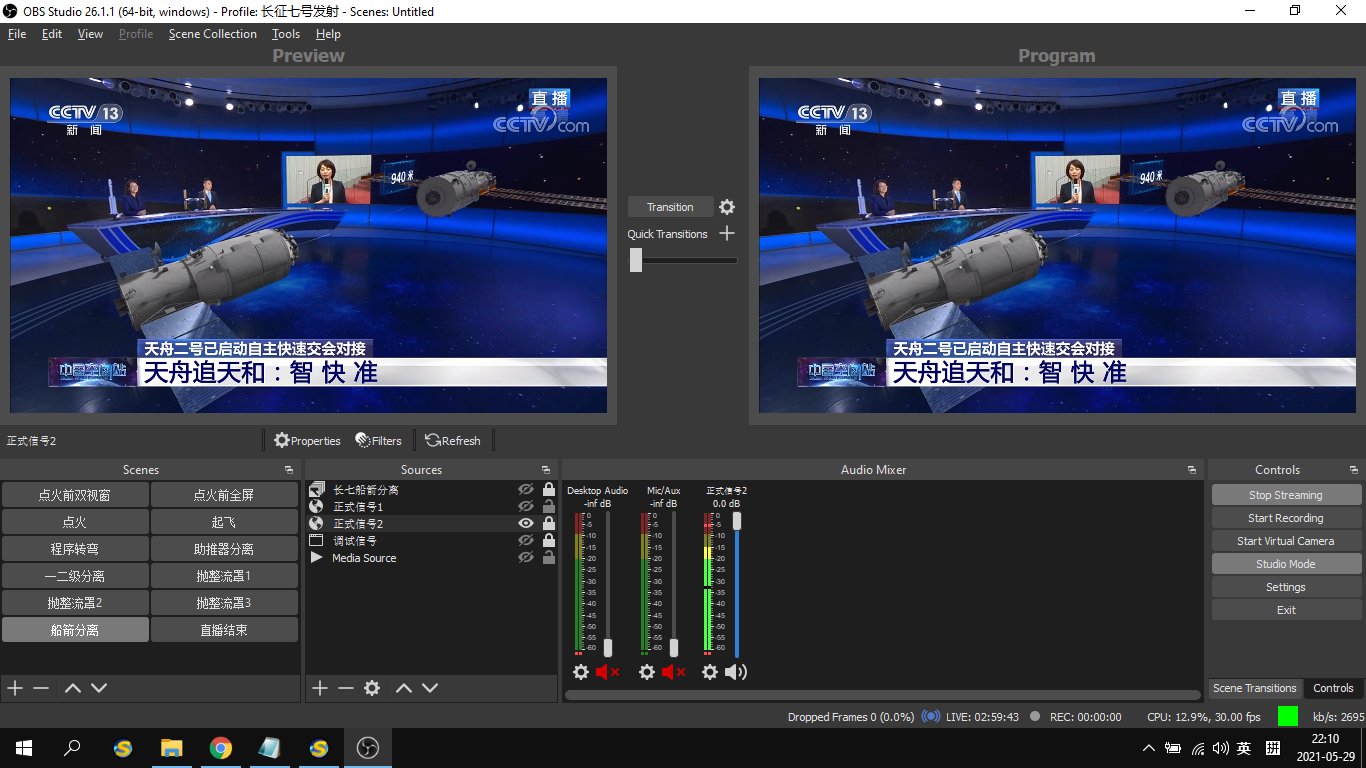Stop Streaming

click(1285, 495)
